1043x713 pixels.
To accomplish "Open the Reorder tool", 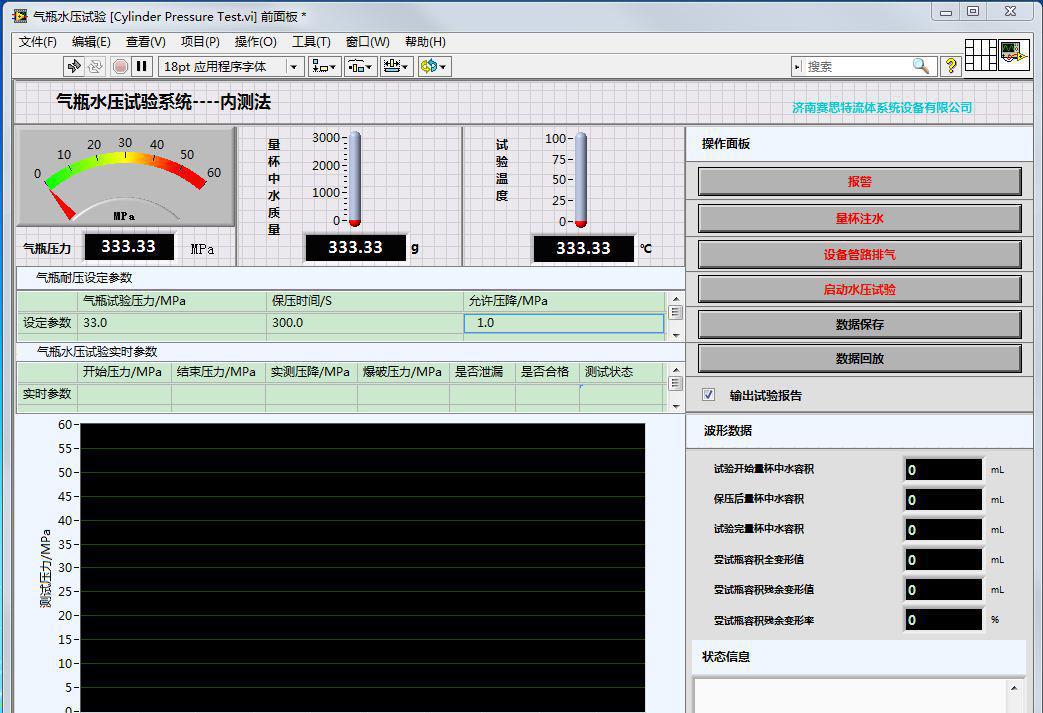I will [434, 67].
